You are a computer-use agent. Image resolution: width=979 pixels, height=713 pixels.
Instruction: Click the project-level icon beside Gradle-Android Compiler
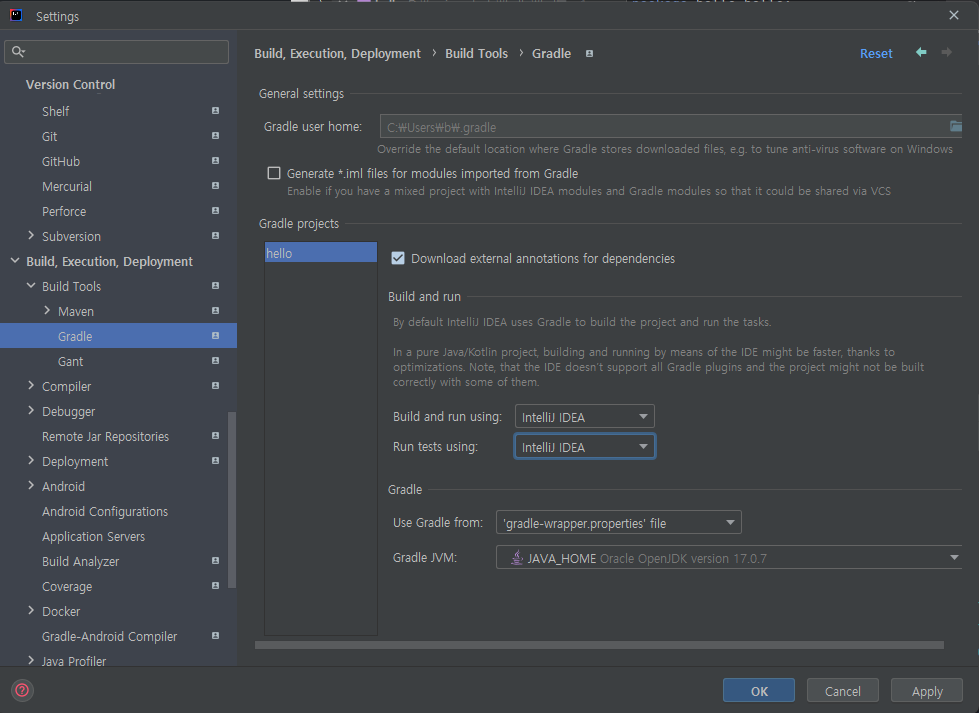215,635
